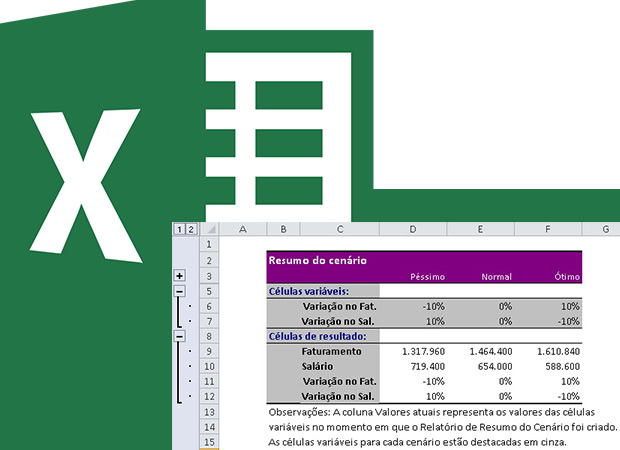This screenshot has height=450, width=620.
Task: Click the value 654.000
Action: [495, 367]
